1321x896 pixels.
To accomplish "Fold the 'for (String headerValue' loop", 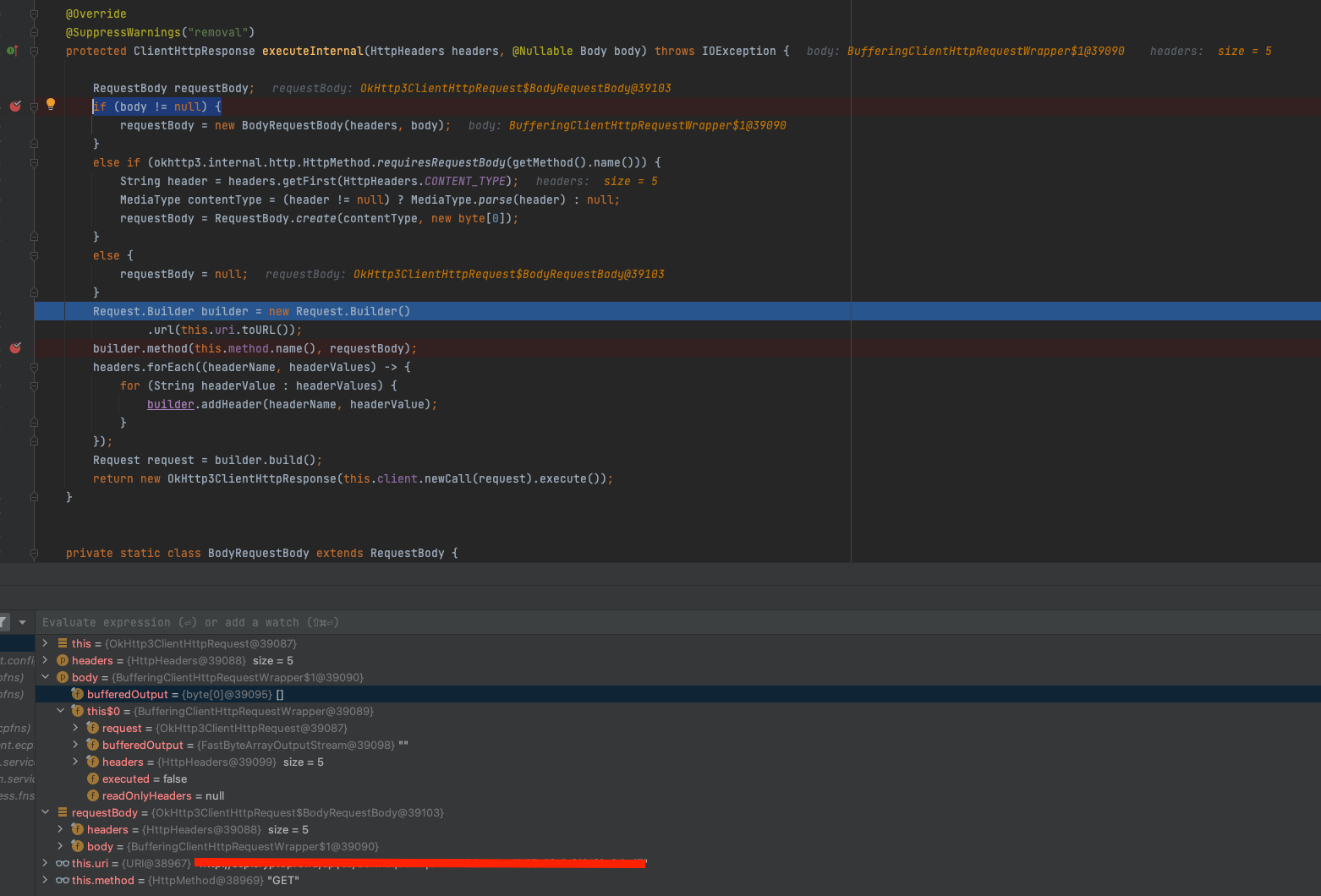I will [34, 385].
